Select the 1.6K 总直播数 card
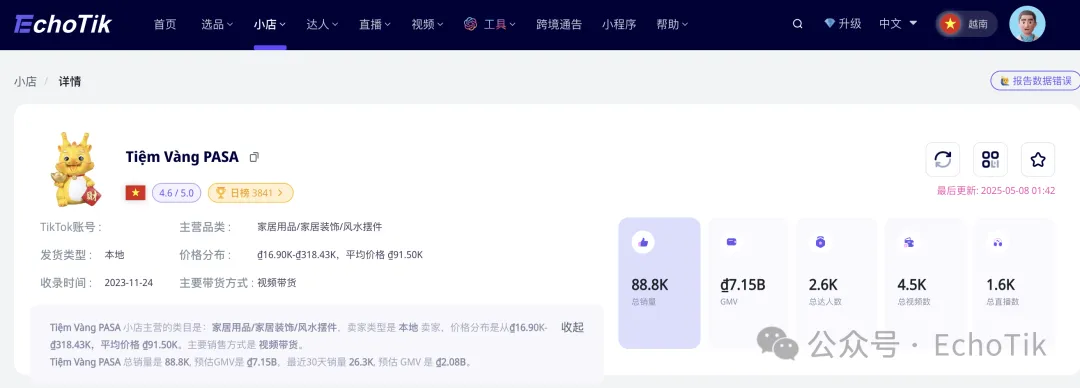The width and height of the screenshot is (1080, 388). click(x=1014, y=283)
